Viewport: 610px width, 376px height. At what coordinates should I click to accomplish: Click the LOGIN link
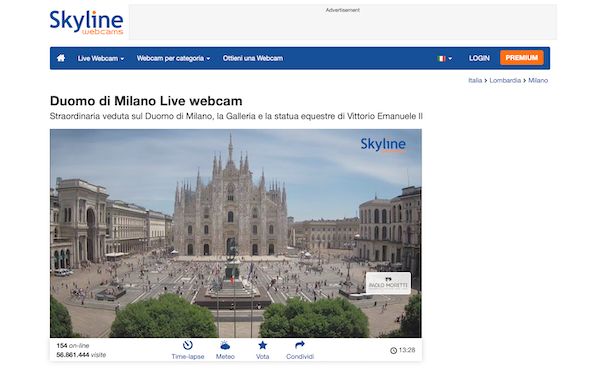[479, 58]
